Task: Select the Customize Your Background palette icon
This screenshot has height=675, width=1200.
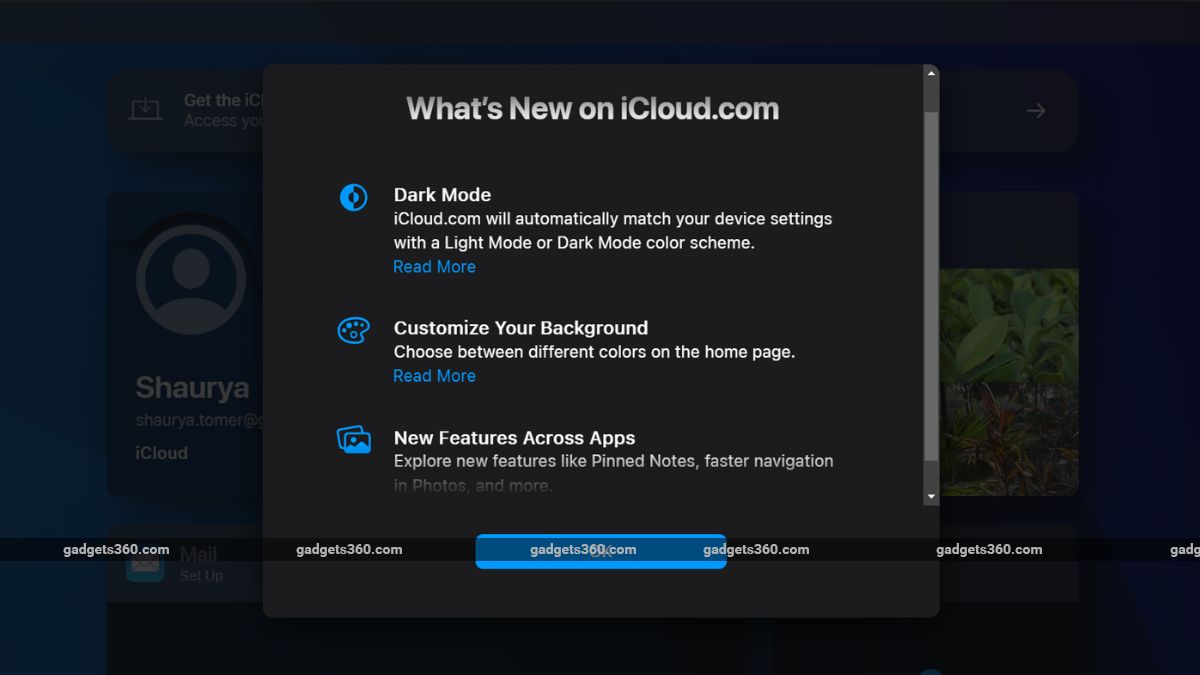Action: pyautogui.click(x=353, y=330)
